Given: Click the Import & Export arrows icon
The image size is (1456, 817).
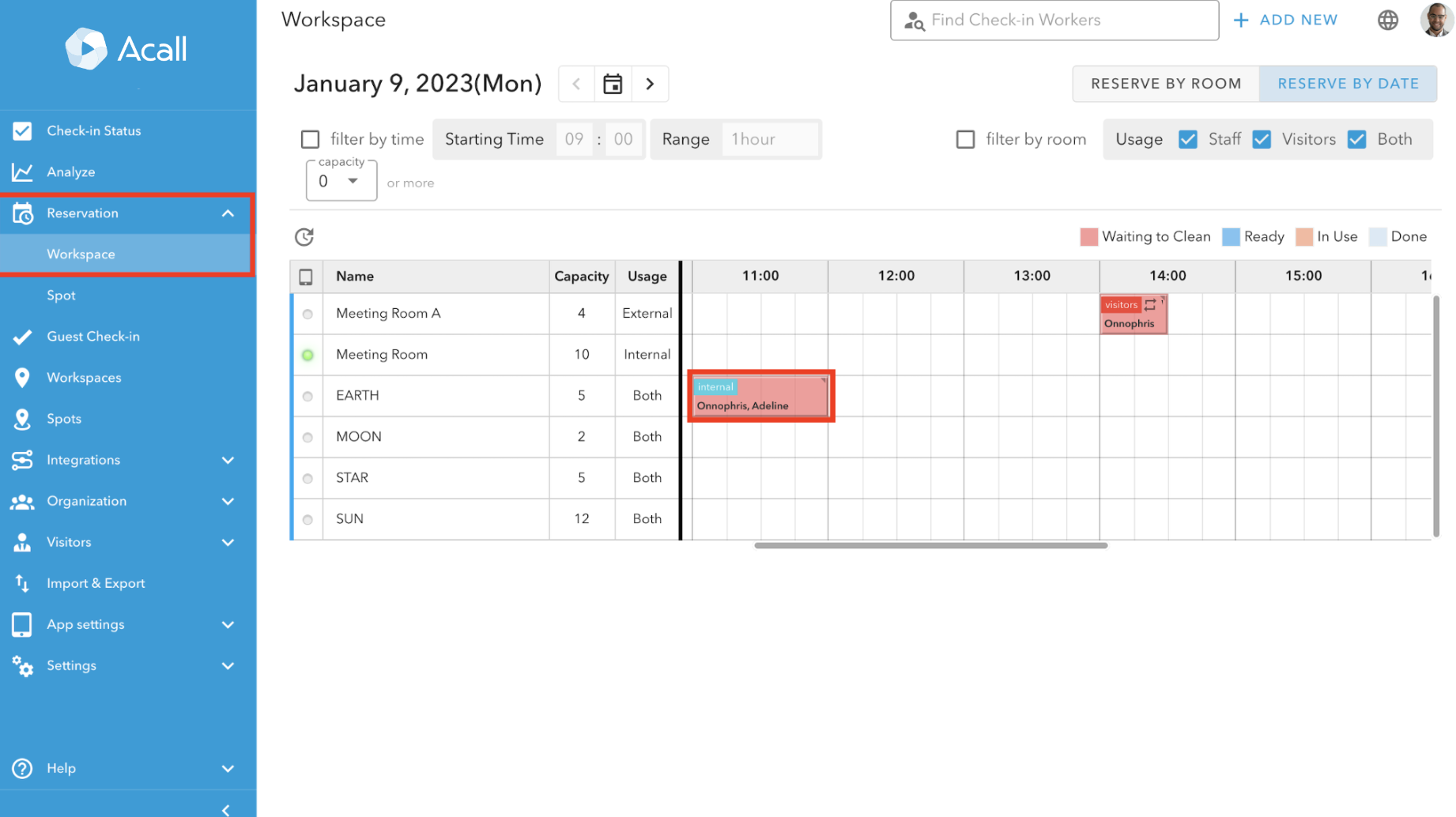Looking at the screenshot, I should 22,583.
